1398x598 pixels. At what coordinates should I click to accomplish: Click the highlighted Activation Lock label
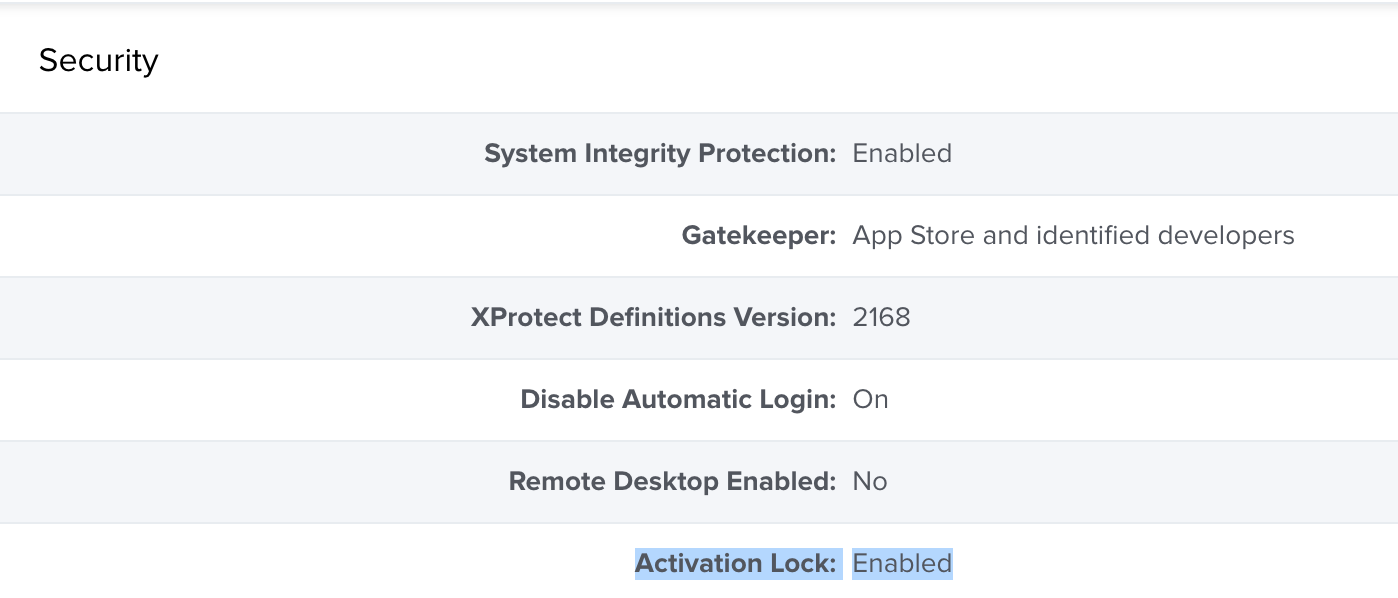pos(739,563)
